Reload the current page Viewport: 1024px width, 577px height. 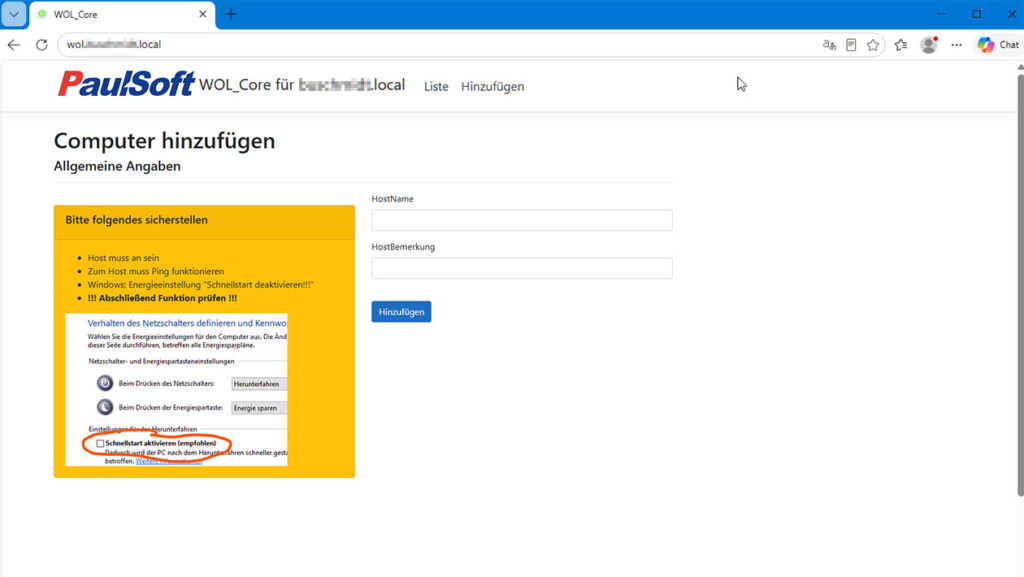point(42,44)
